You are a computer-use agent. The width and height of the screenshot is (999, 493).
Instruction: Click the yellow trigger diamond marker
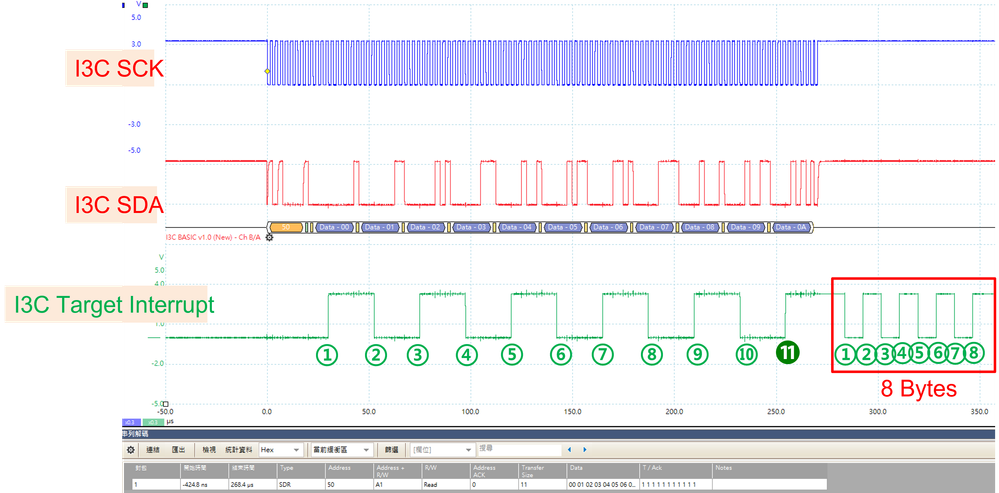pos(267,72)
